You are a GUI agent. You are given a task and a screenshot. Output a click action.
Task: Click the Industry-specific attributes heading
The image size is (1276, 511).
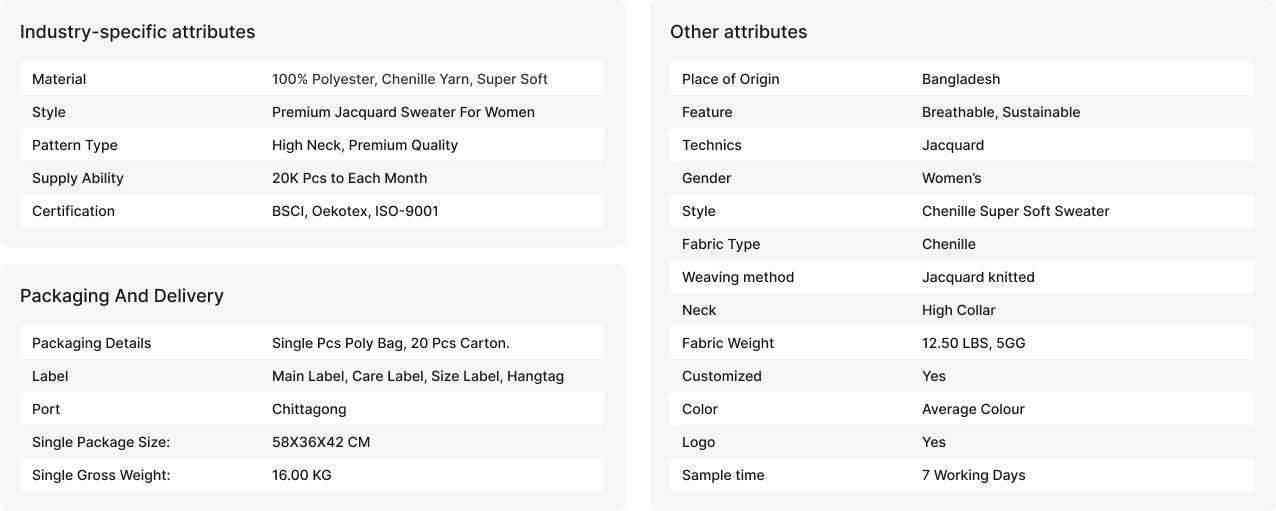tap(137, 32)
